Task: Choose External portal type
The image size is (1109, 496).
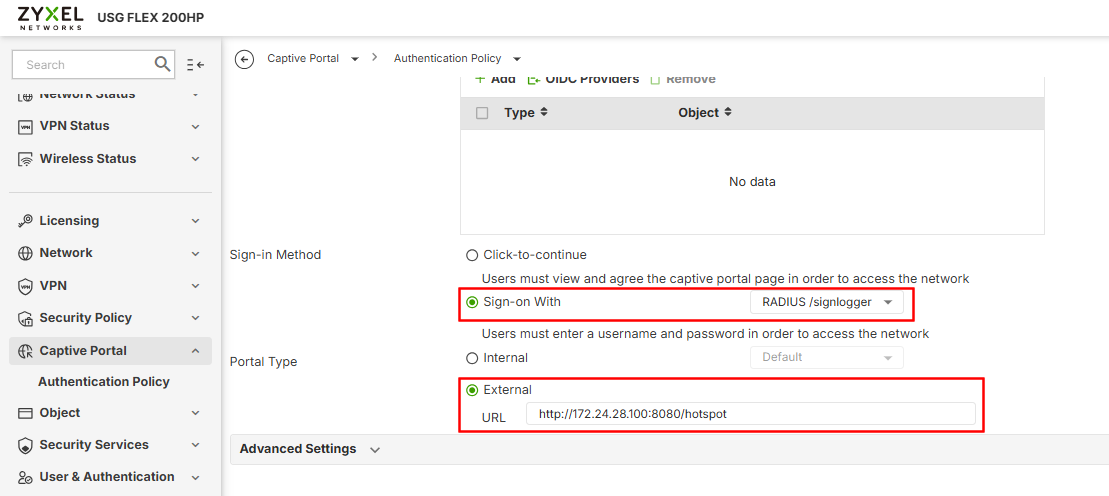Action: 472,389
